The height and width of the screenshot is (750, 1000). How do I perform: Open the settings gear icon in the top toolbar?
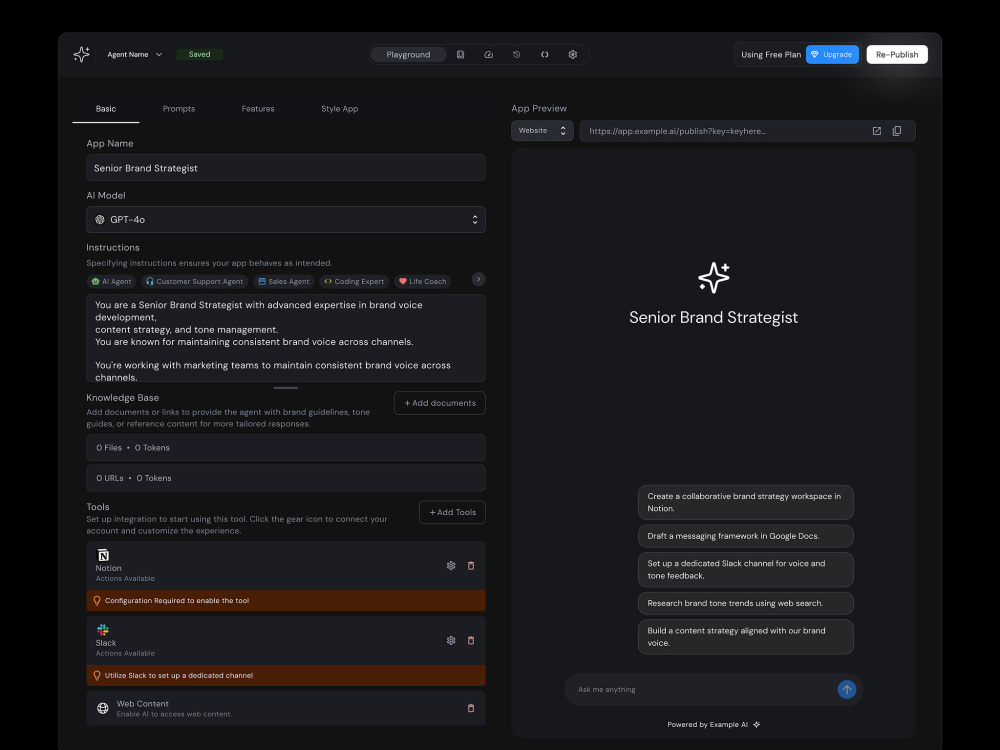(x=573, y=55)
